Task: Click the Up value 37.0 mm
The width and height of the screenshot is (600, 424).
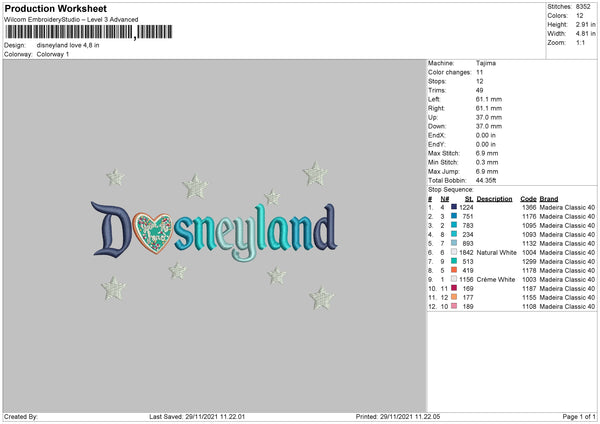Action: tap(489, 117)
